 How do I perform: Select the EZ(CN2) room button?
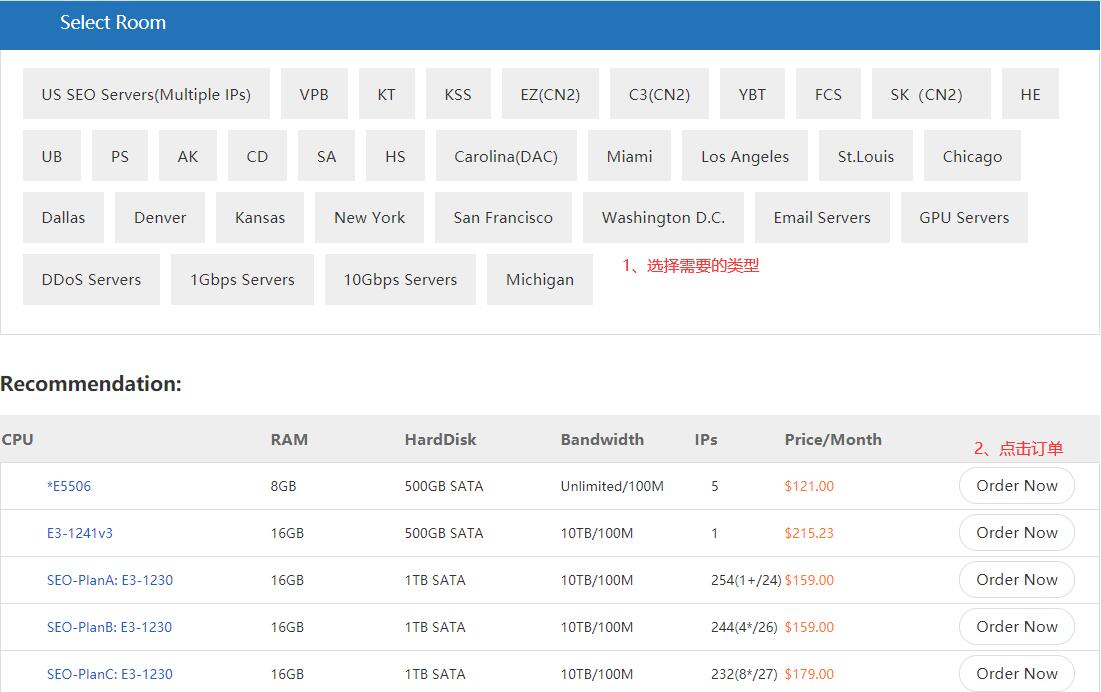tap(550, 94)
